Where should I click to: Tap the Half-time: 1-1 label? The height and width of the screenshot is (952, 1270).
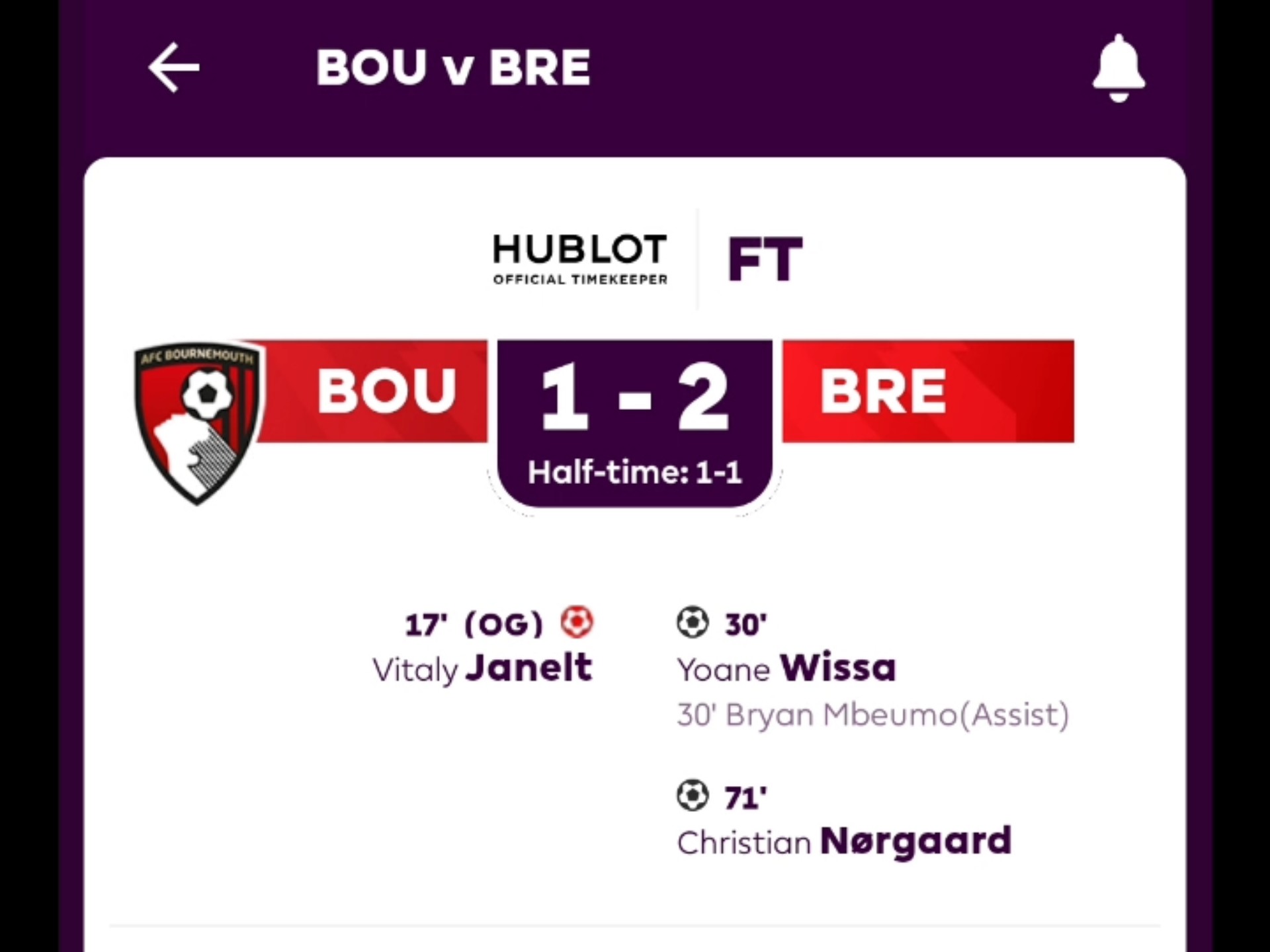634,473
